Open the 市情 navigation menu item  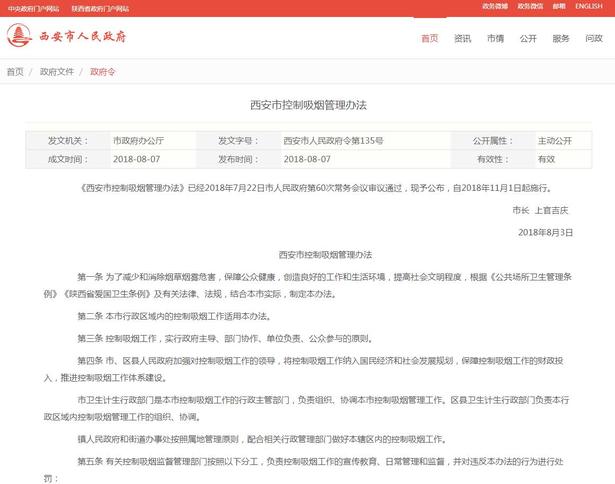pyautogui.click(x=495, y=39)
